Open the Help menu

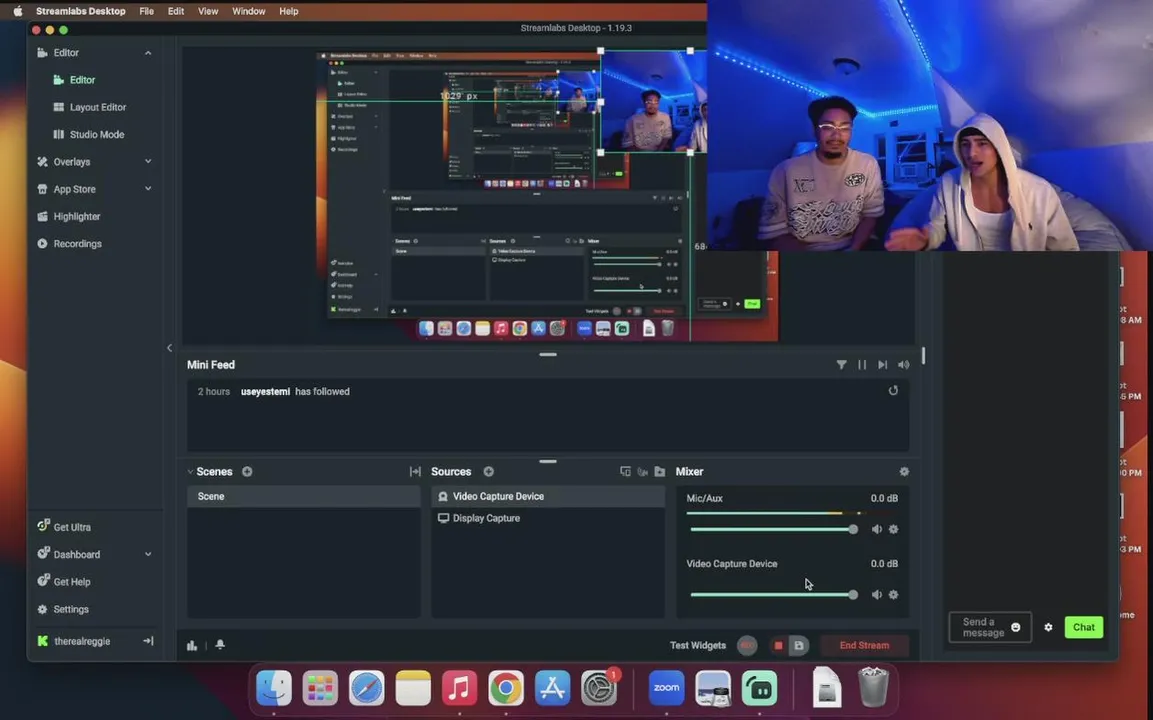[288, 11]
